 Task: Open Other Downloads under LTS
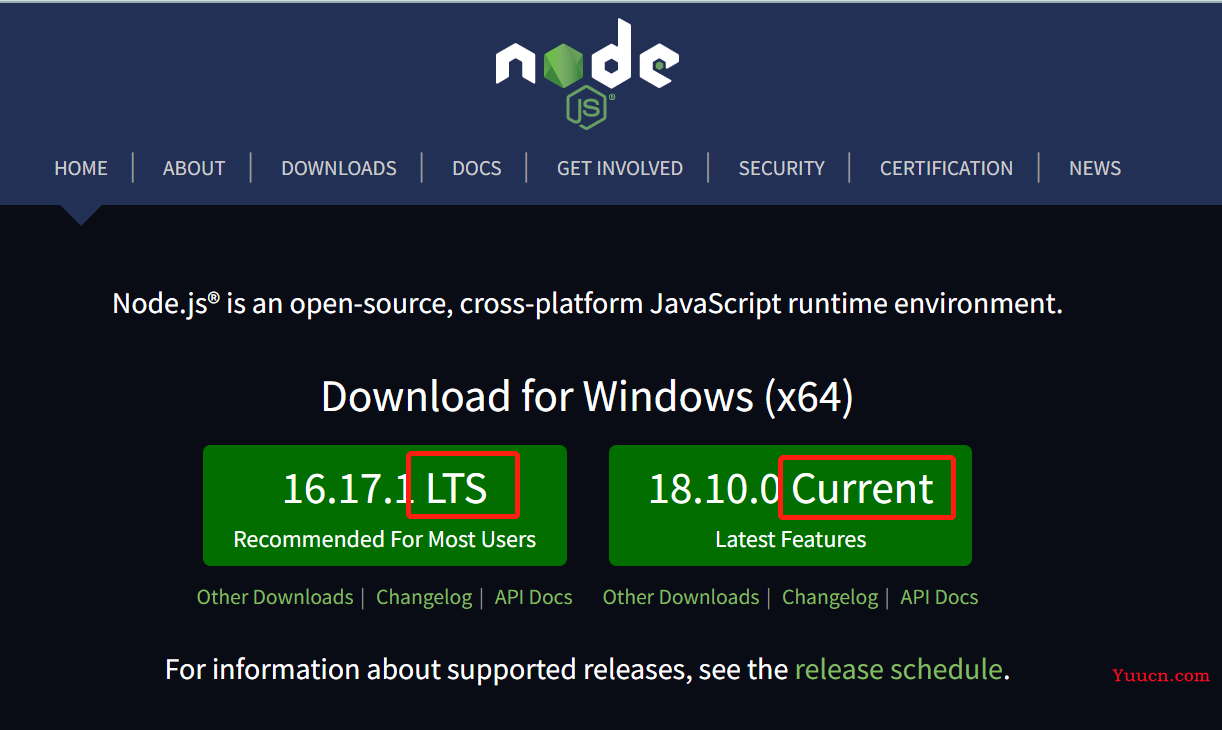click(x=275, y=597)
